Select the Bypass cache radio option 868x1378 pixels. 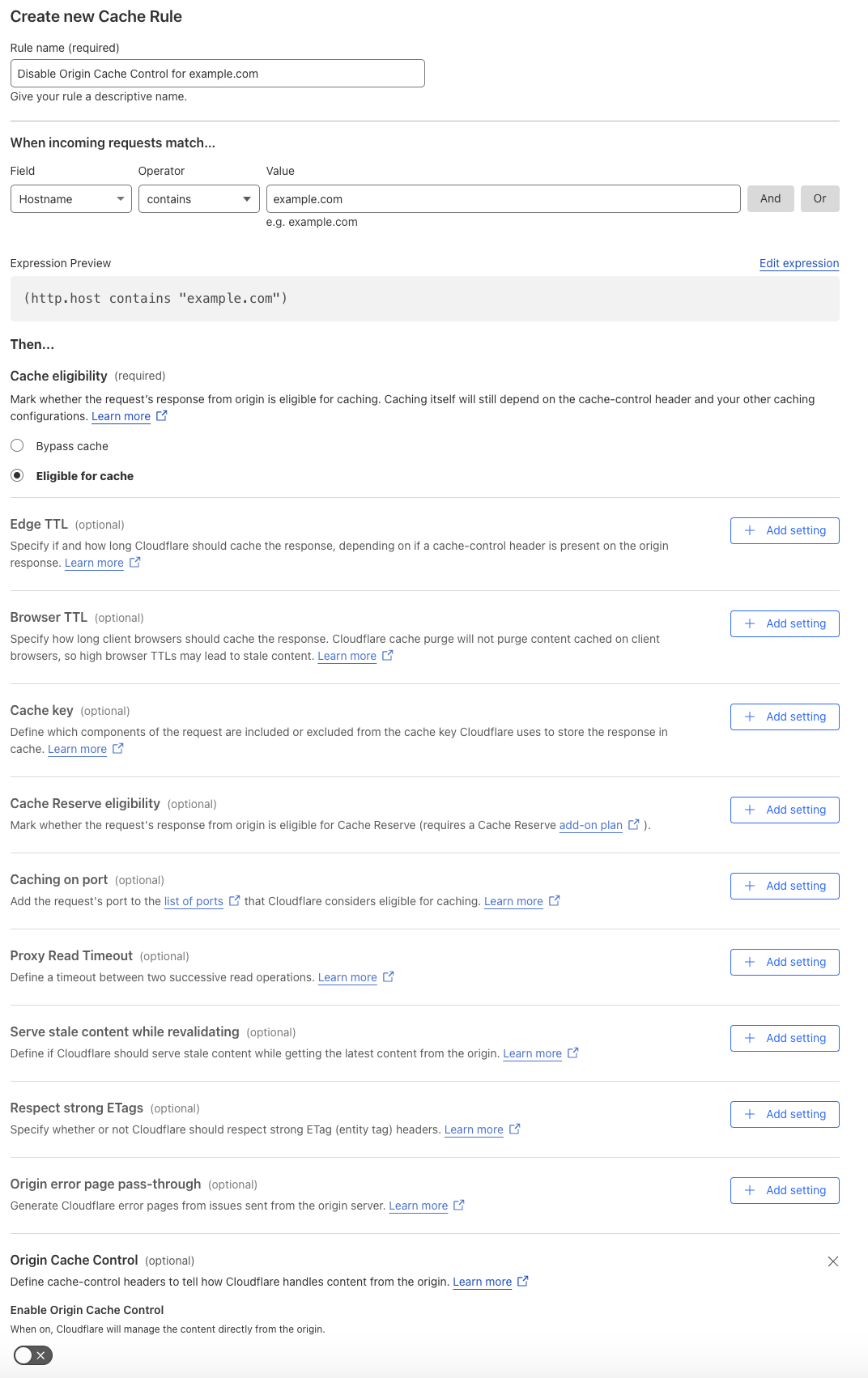point(17,446)
